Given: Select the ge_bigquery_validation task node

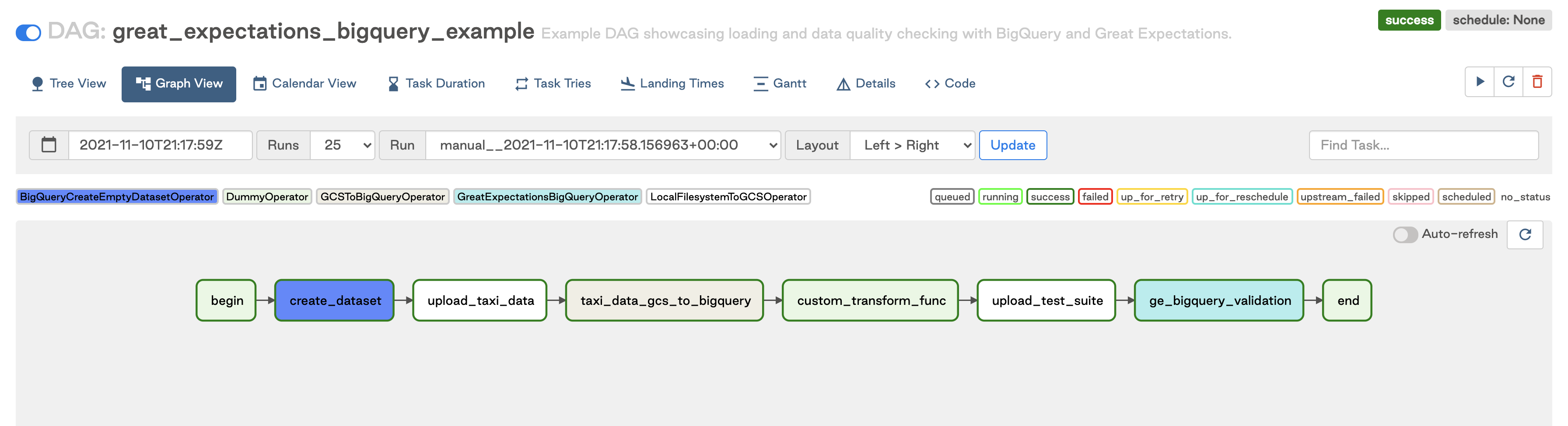Looking at the screenshot, I should click(x=1218, y=300).
